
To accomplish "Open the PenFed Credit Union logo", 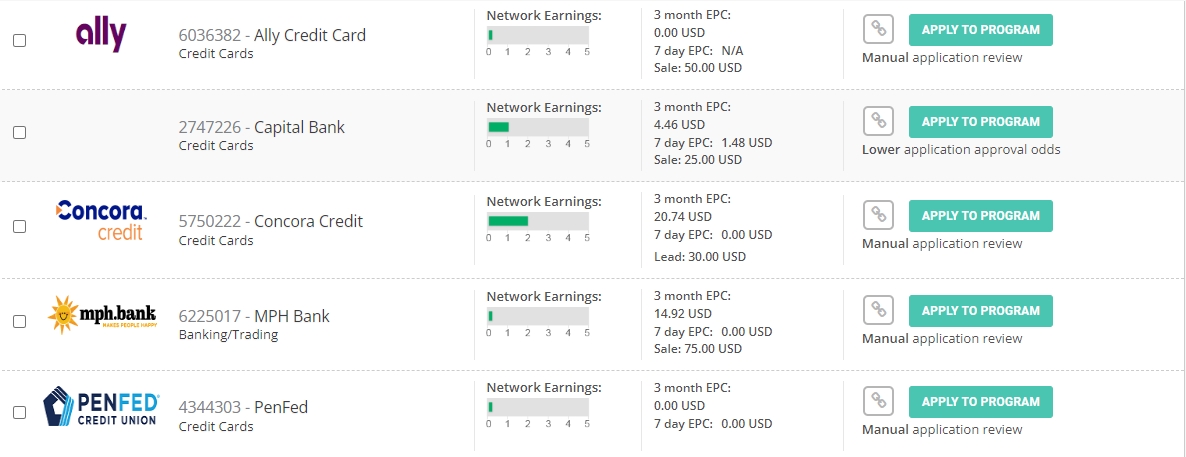I will pyautogui.click(x=100, y=406).
